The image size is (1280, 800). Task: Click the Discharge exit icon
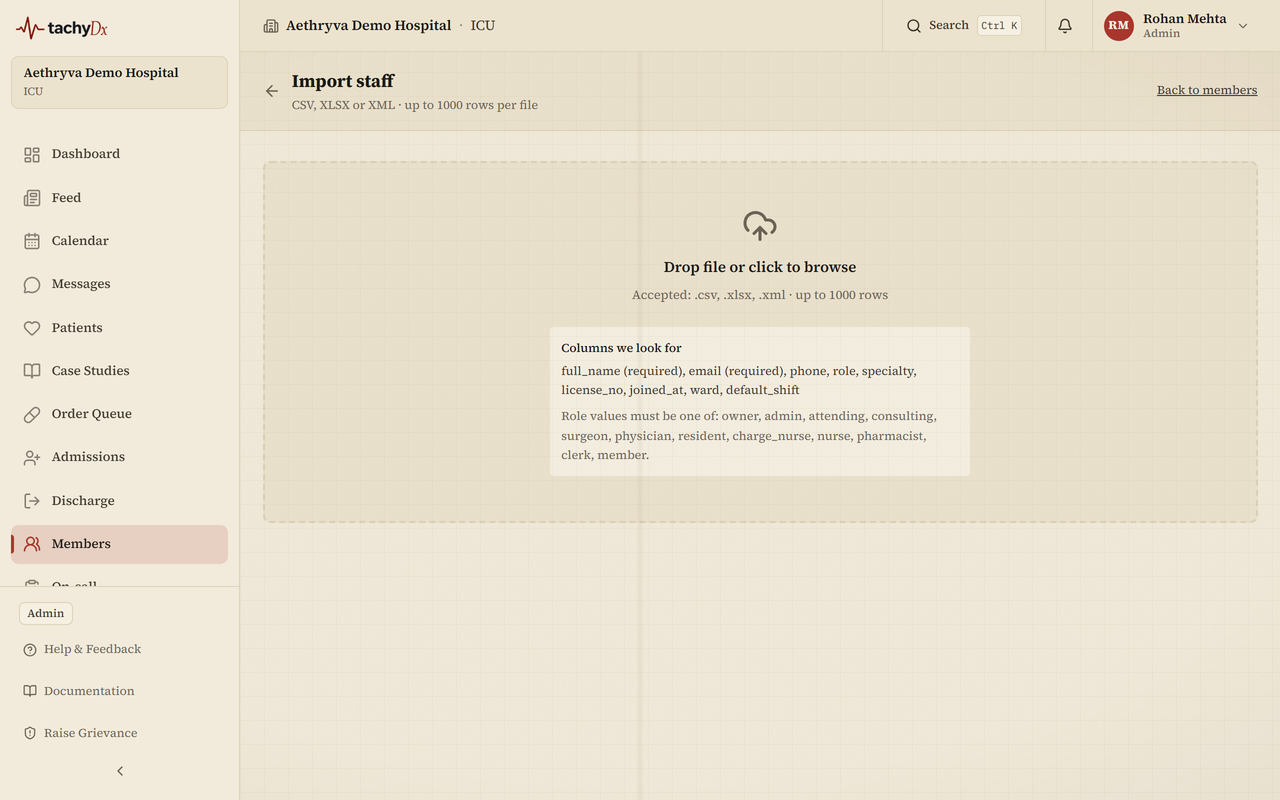coord(32,501)
